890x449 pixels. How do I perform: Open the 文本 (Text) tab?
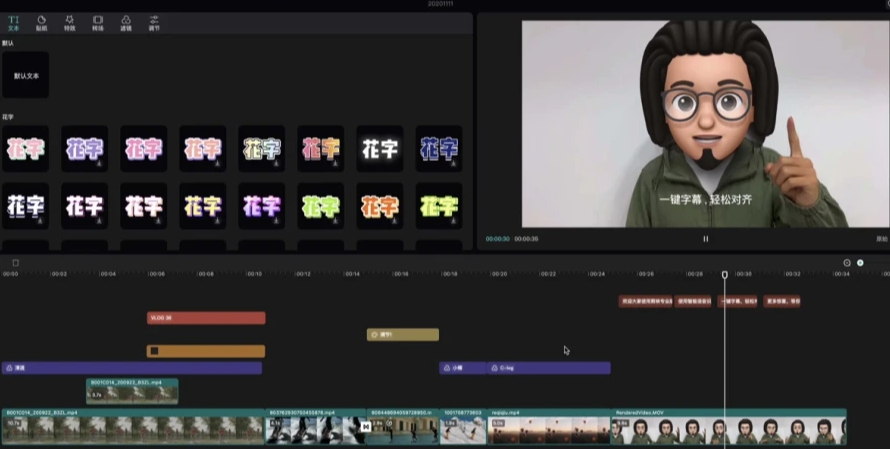[13, 22]
